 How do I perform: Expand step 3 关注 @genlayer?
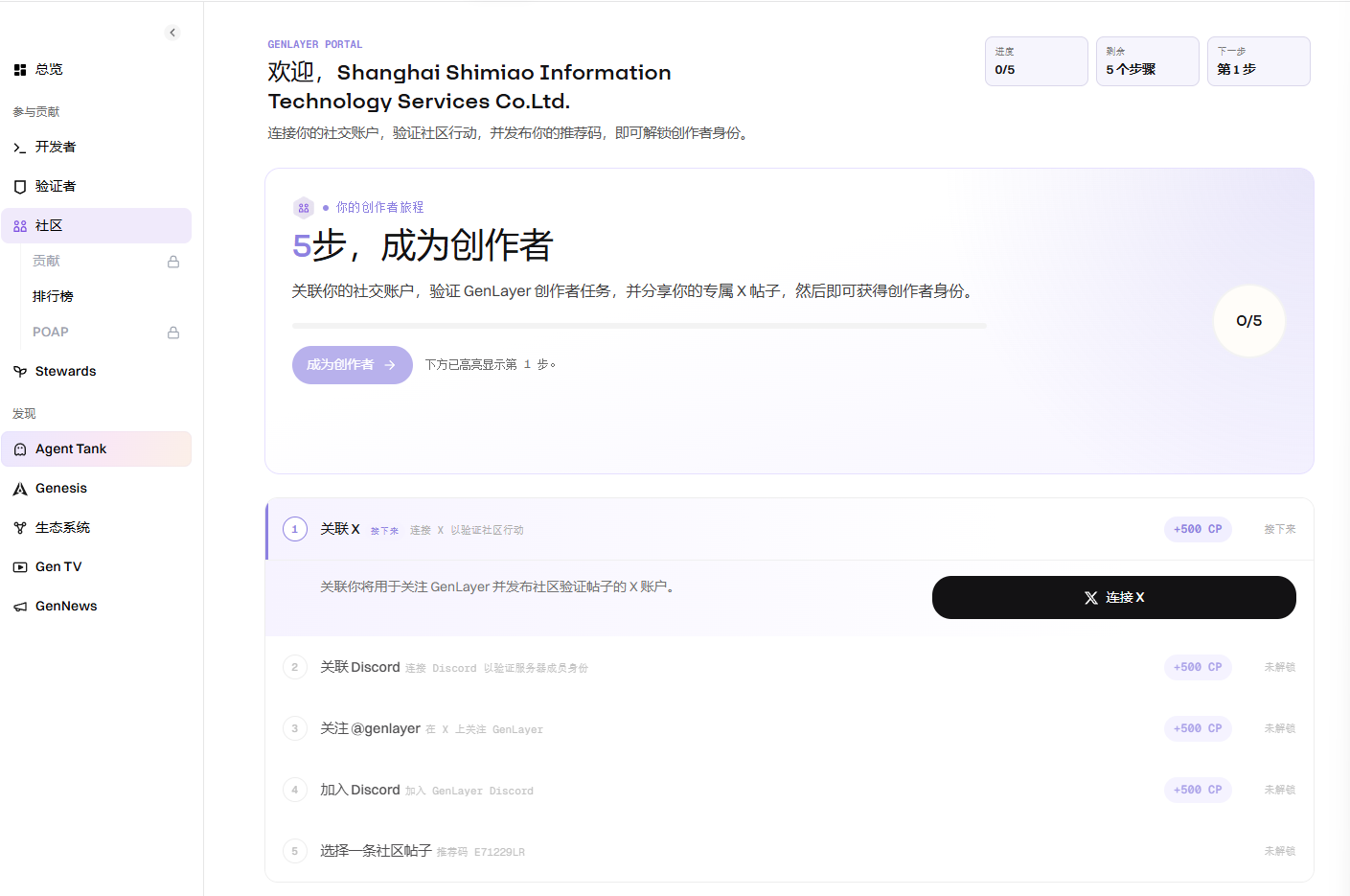789,728
